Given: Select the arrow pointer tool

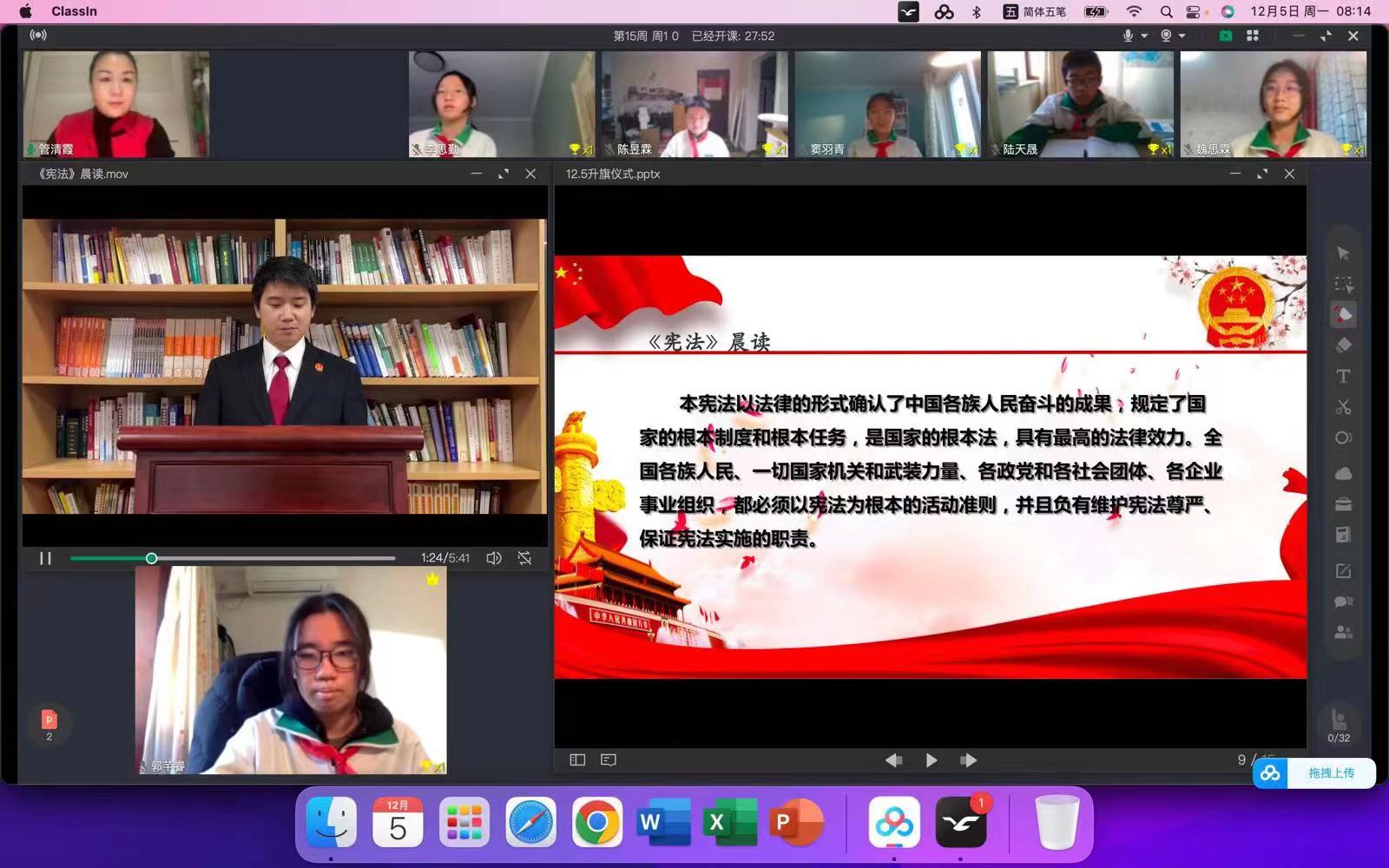Looking at the screenshot, I should [x=1343, y=253].
